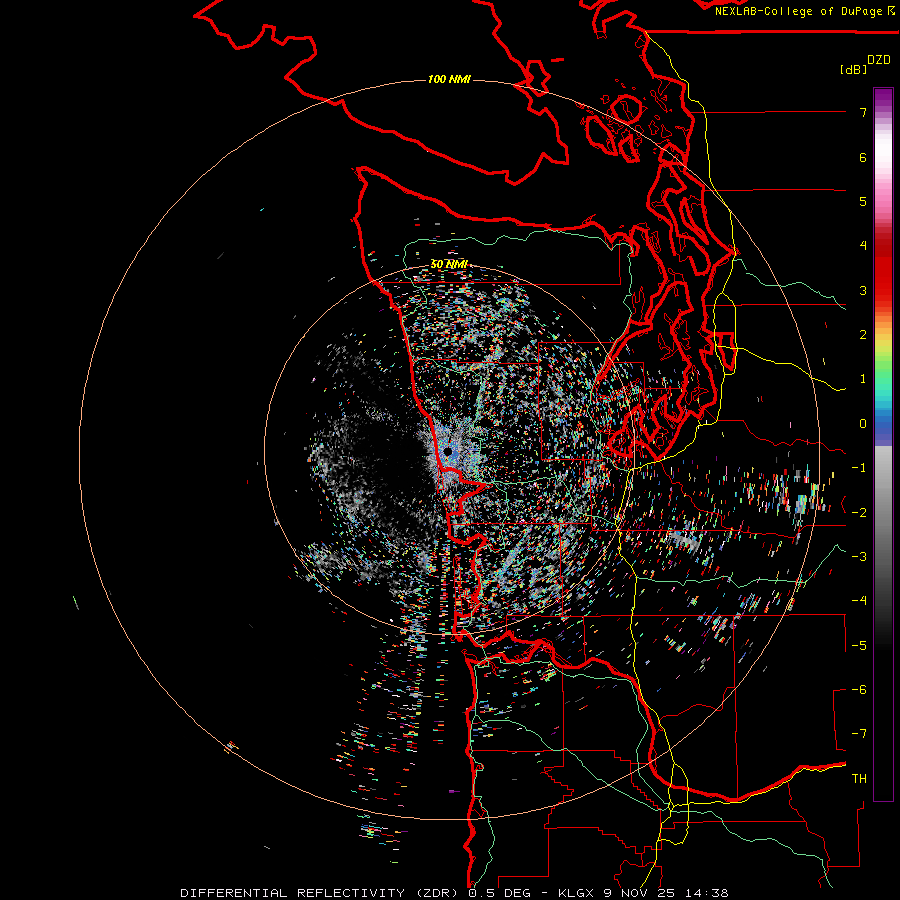
Task: Click the 50 NMI range ring label
Action: pyautogui.click(x=449, y=264)
